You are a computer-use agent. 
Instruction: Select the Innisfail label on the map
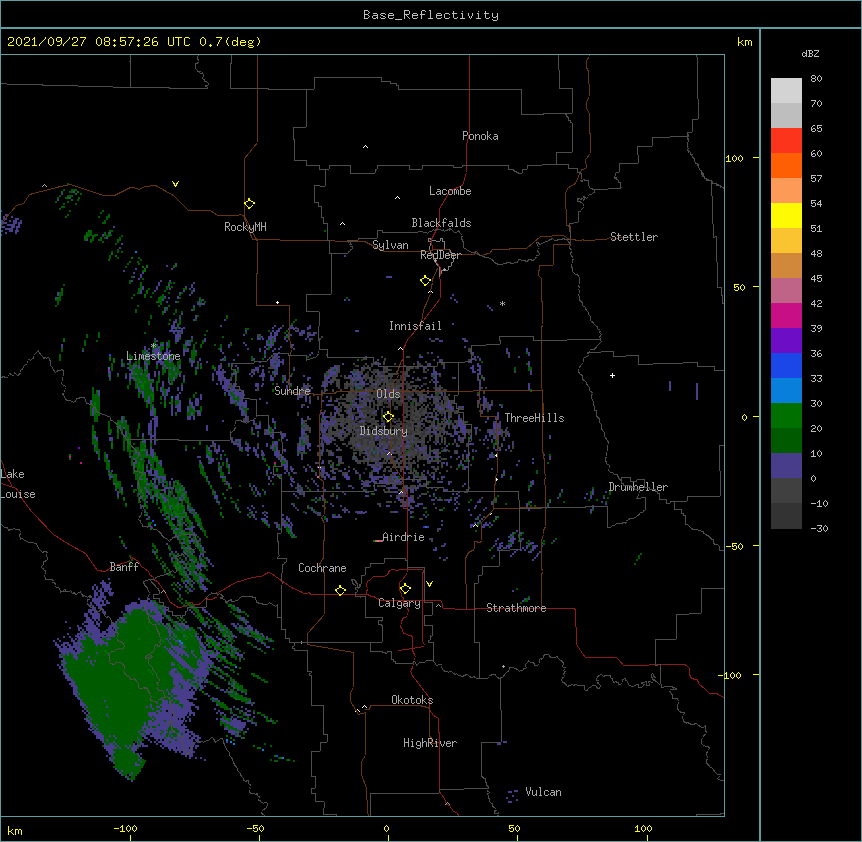[x=415, y=326]
